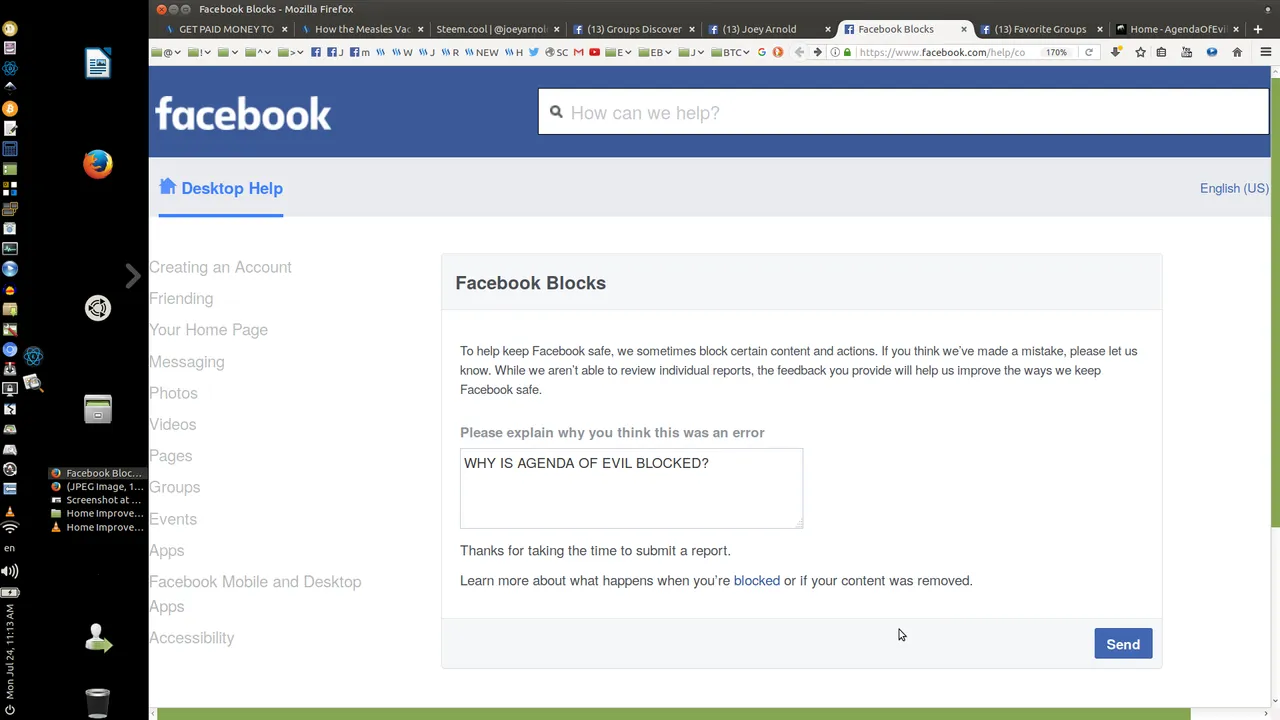This screenshot has width=1280, height=720.
Task: Switch to the Home - AgendaOfEvil tab
Action: [x=1177, y=29]
